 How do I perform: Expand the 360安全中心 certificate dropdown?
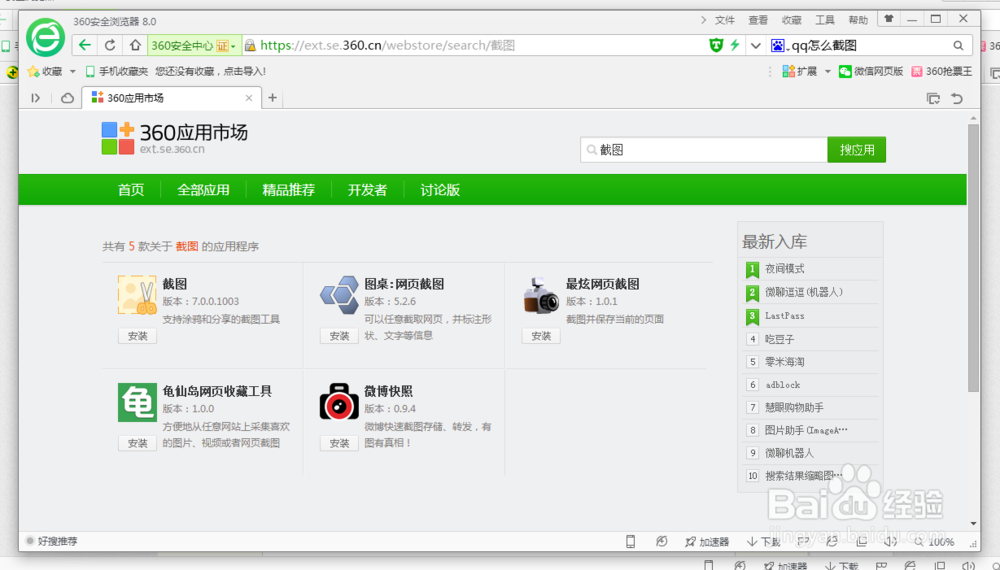click(233, 46)
